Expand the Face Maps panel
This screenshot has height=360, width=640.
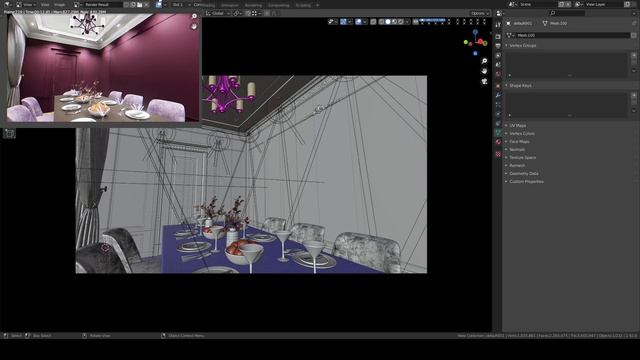(519, 142)
